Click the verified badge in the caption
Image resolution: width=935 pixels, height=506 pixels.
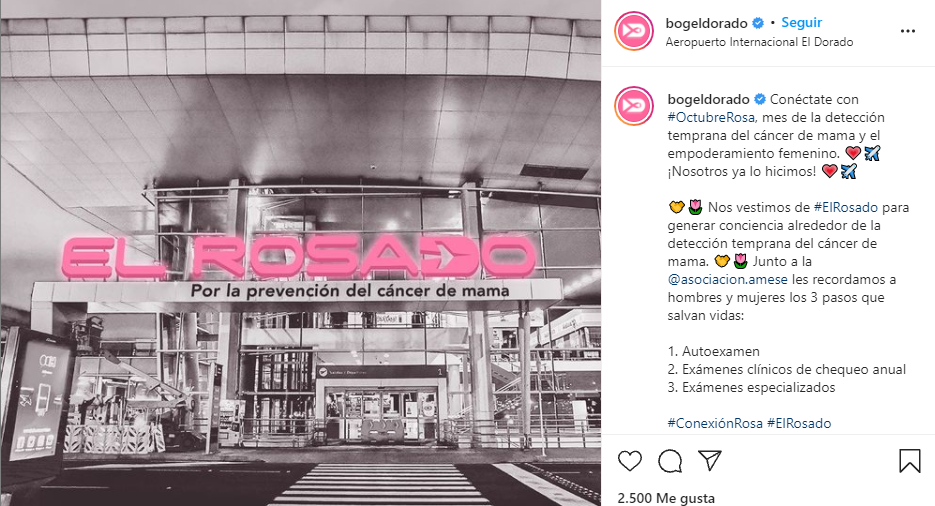click(760, 100)
